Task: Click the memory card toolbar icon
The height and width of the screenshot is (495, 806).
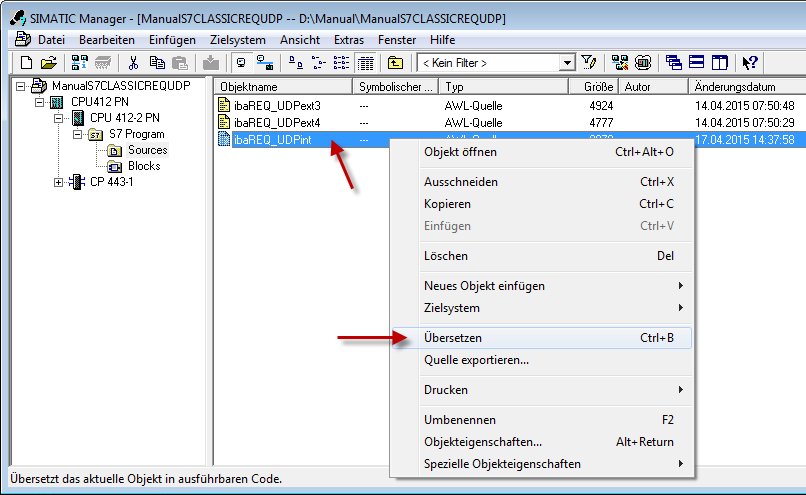Action: (103, 63)
